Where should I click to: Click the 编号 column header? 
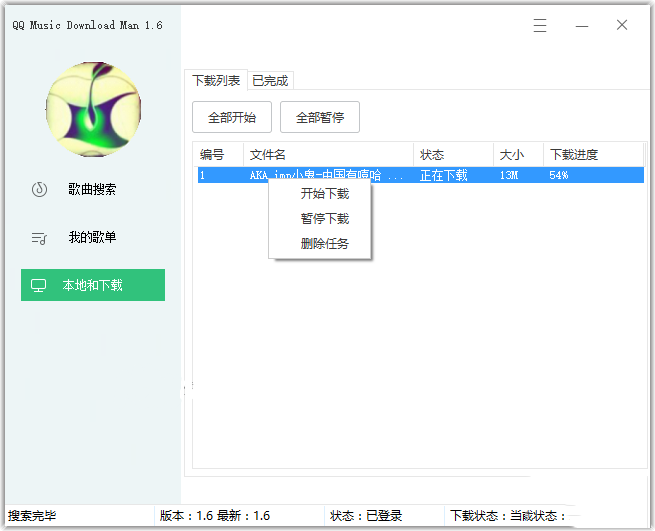click(x=218, y=155)
